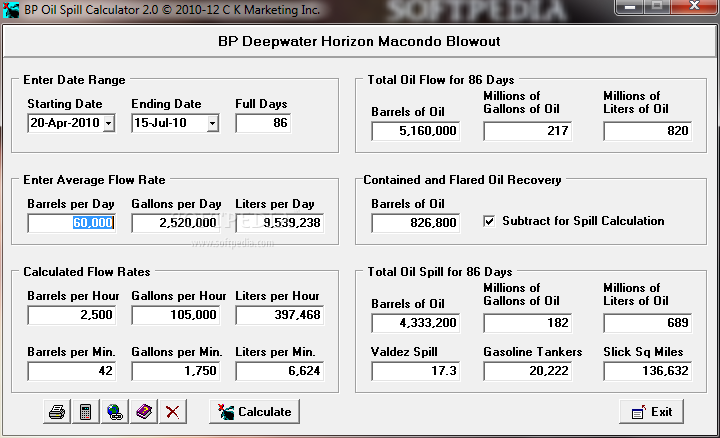
Task: Select the Liters per Hour value field
Action: coord(280,315)
